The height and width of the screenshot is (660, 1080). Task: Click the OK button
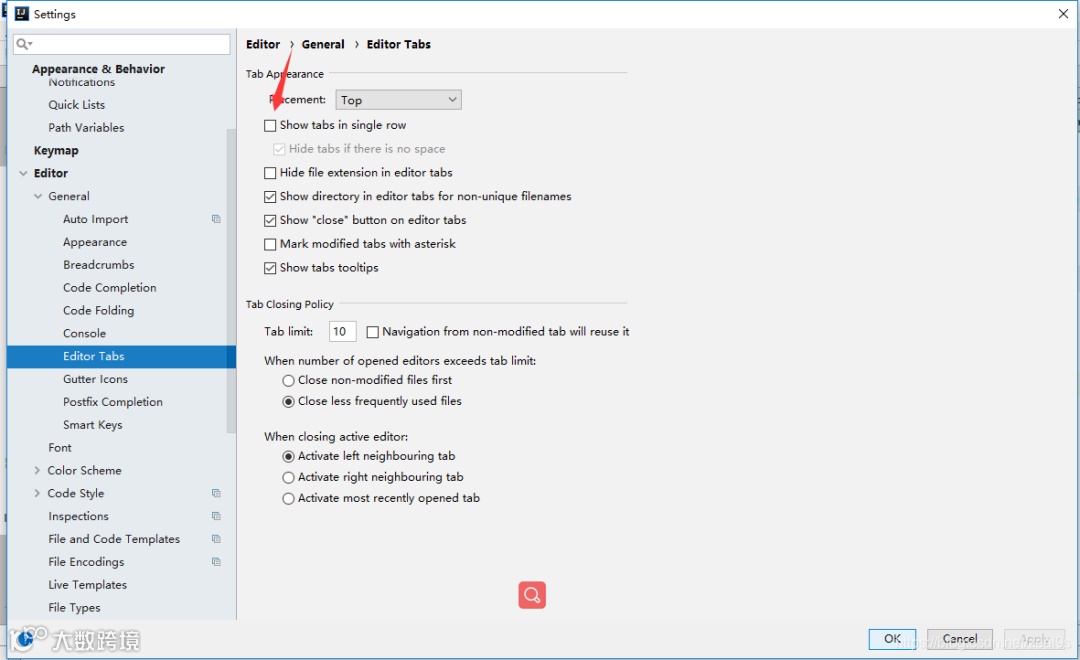coord(892,639)
